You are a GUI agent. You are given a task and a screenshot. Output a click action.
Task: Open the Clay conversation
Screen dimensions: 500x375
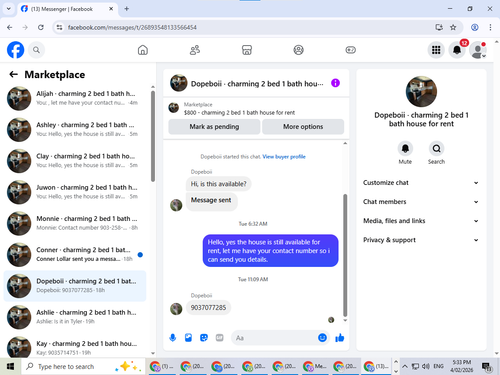click(x=75, y=161)
